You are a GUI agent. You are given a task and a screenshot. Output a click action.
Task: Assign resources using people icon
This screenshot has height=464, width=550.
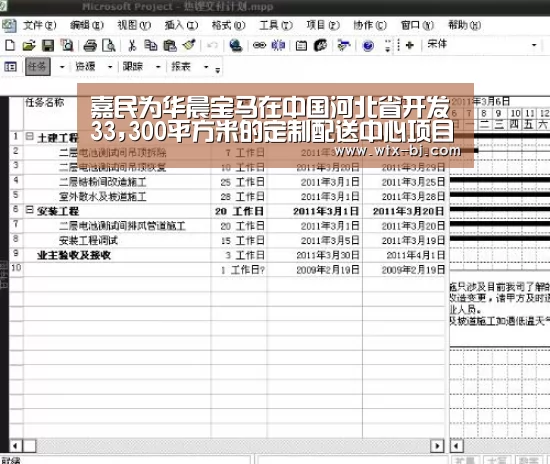tap(344, 45)
